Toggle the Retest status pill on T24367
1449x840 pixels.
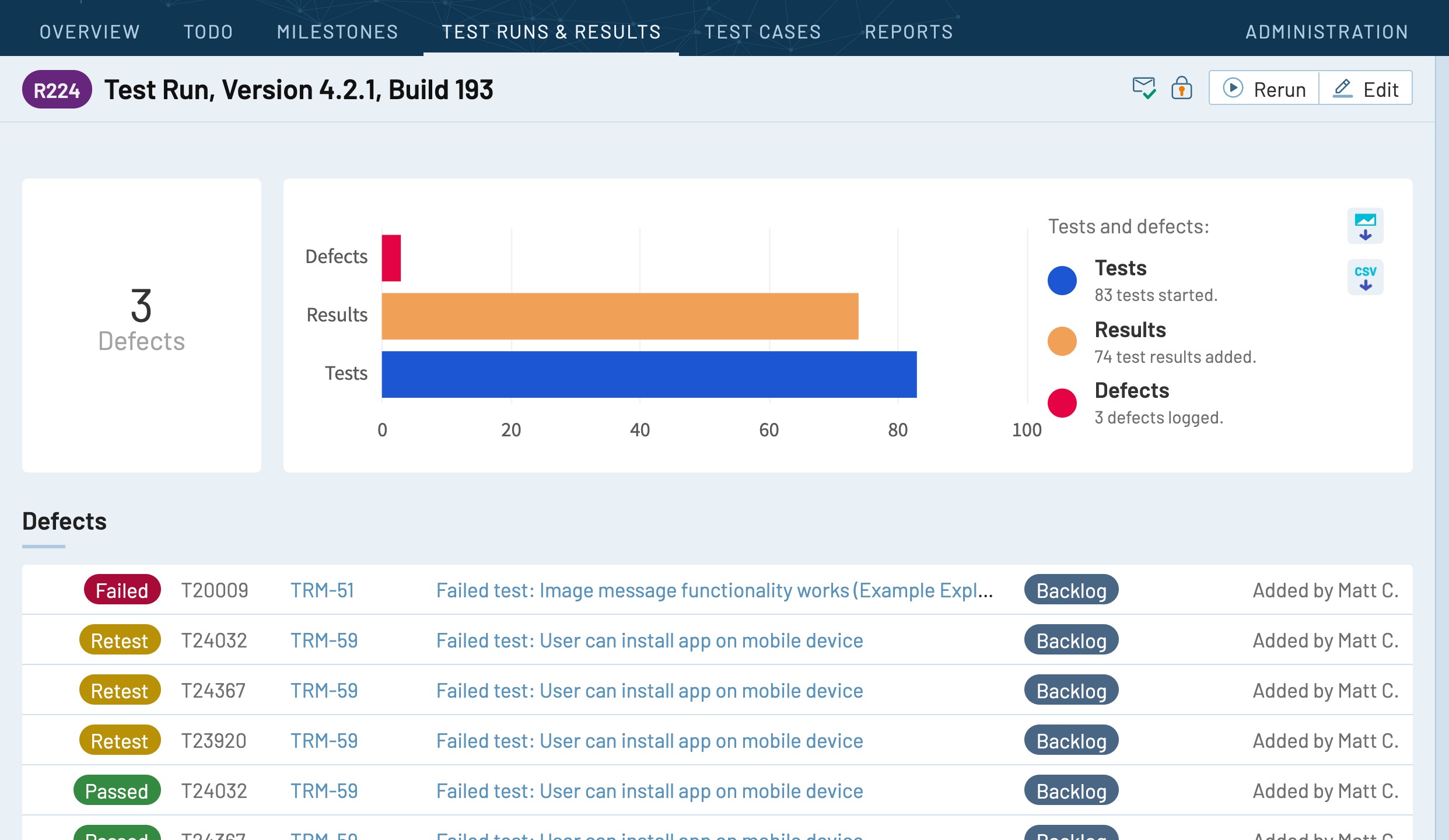click(x=119, y=690)
